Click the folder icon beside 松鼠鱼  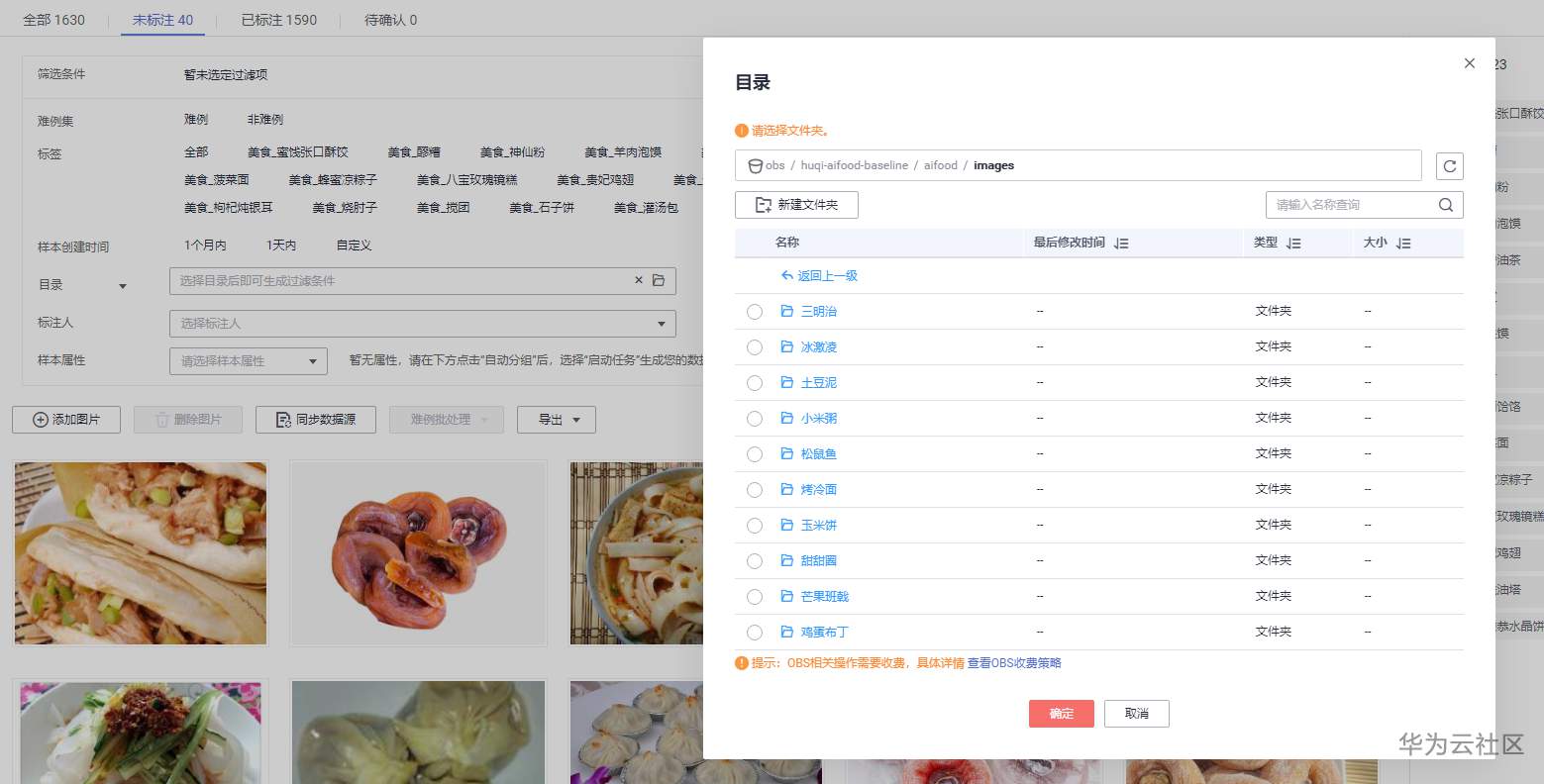point(787,453)
